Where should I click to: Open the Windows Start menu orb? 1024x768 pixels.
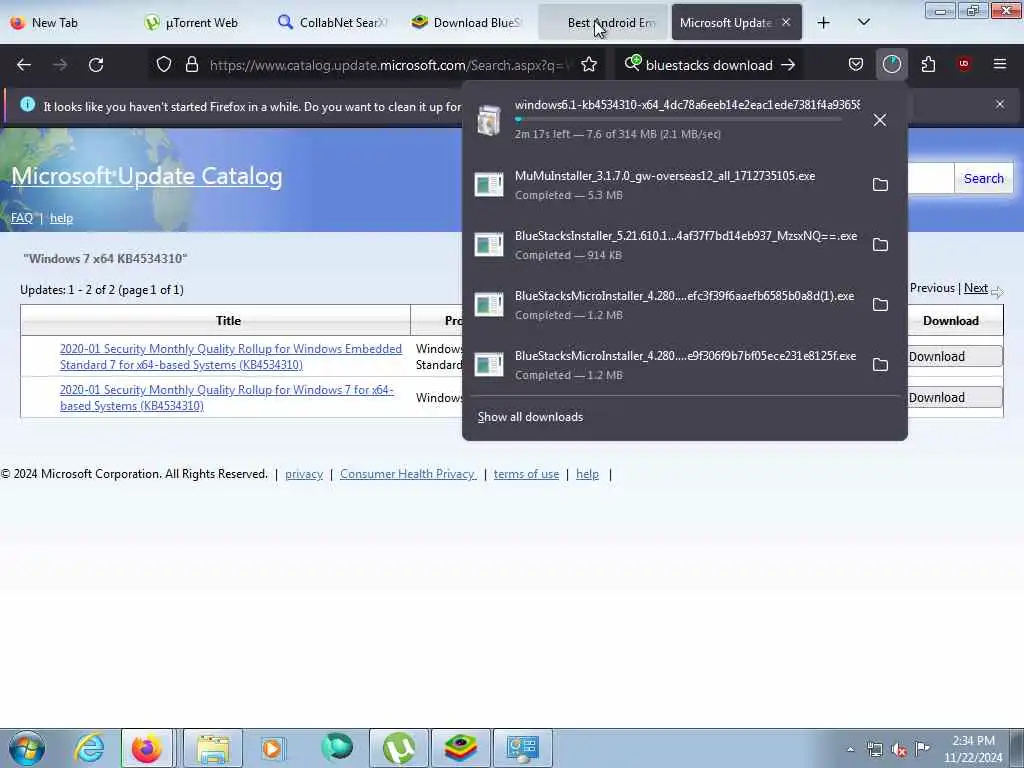click(27, 748)
